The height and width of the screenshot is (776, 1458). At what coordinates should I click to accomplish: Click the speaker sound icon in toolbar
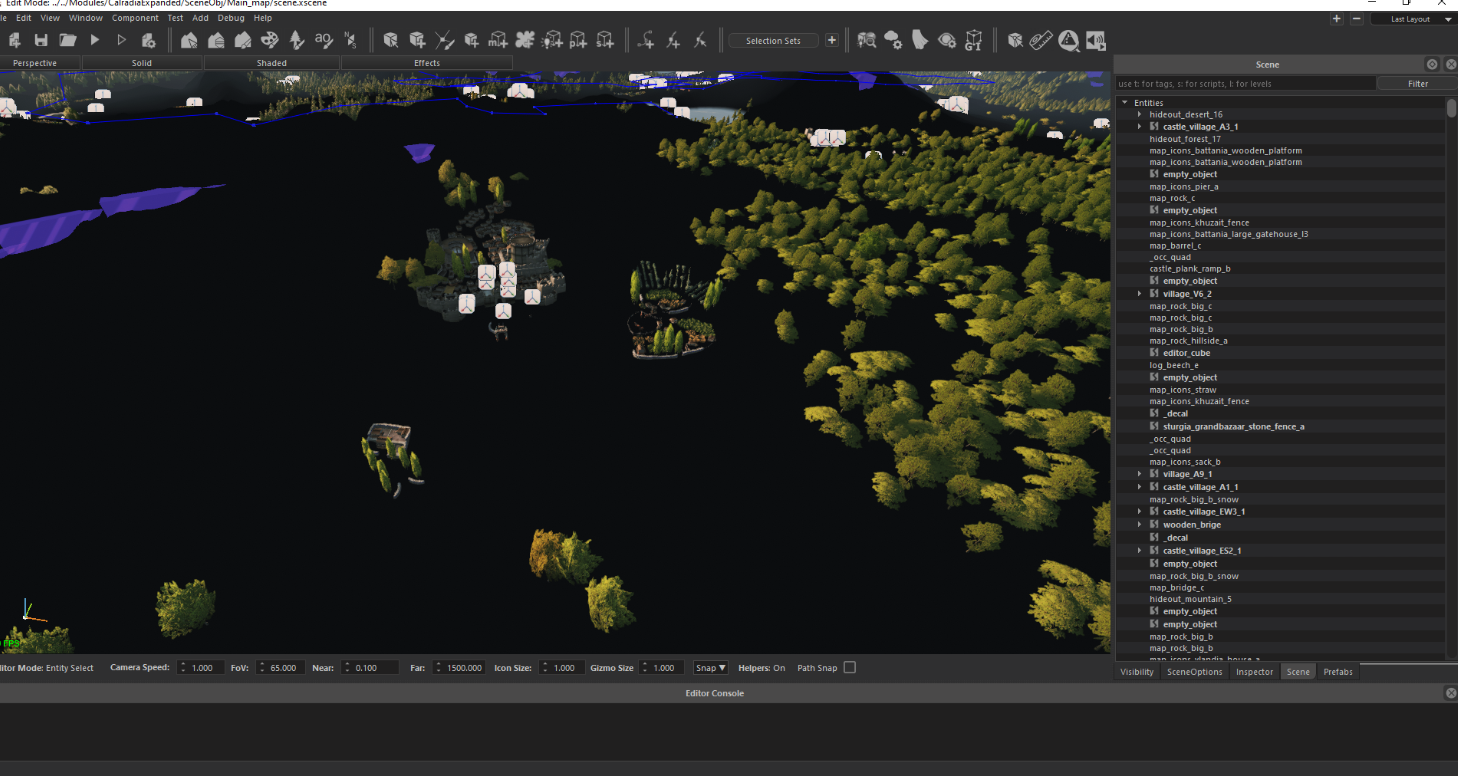1096,40
